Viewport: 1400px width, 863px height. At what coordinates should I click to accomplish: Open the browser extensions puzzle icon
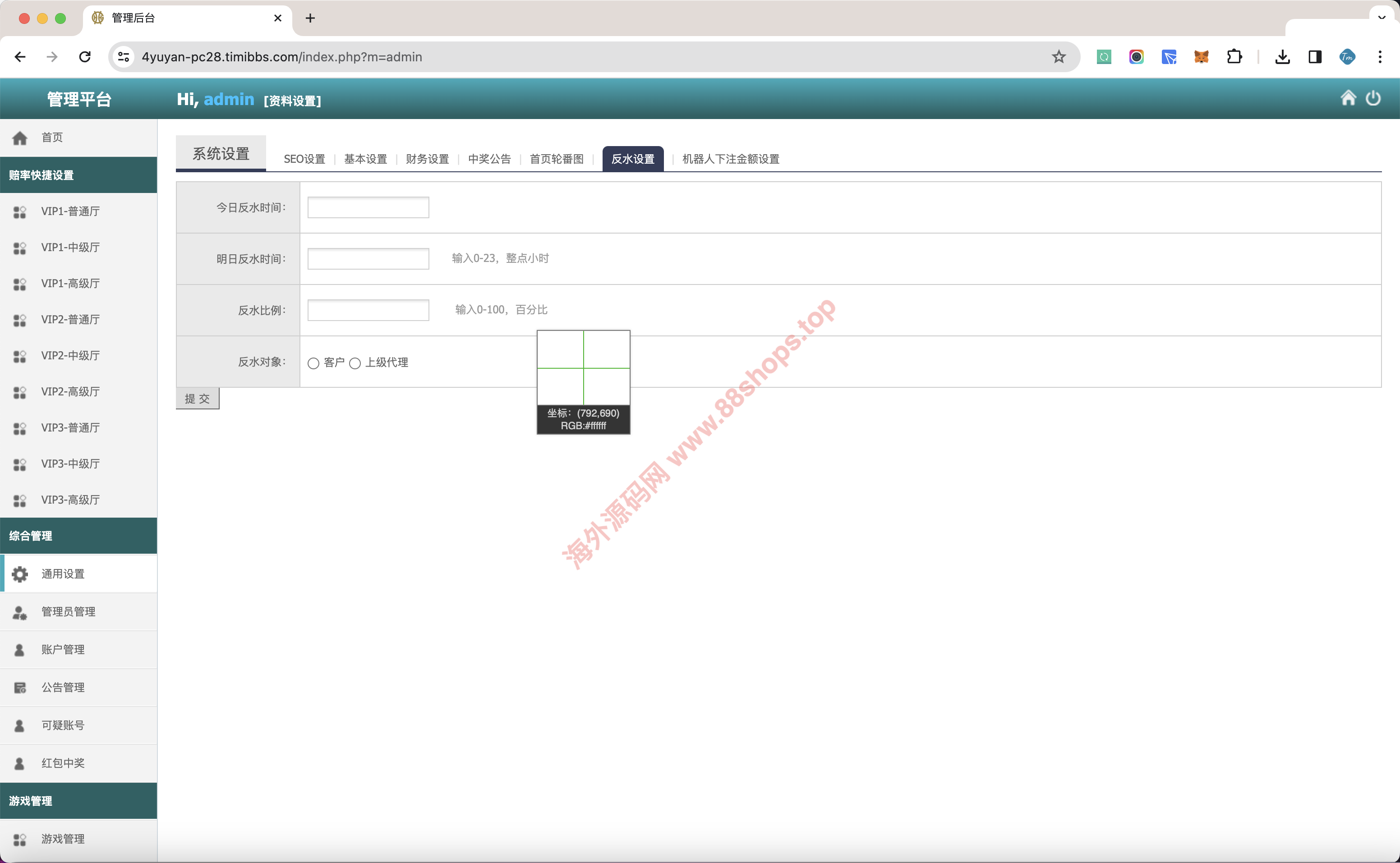[1234, 56]
